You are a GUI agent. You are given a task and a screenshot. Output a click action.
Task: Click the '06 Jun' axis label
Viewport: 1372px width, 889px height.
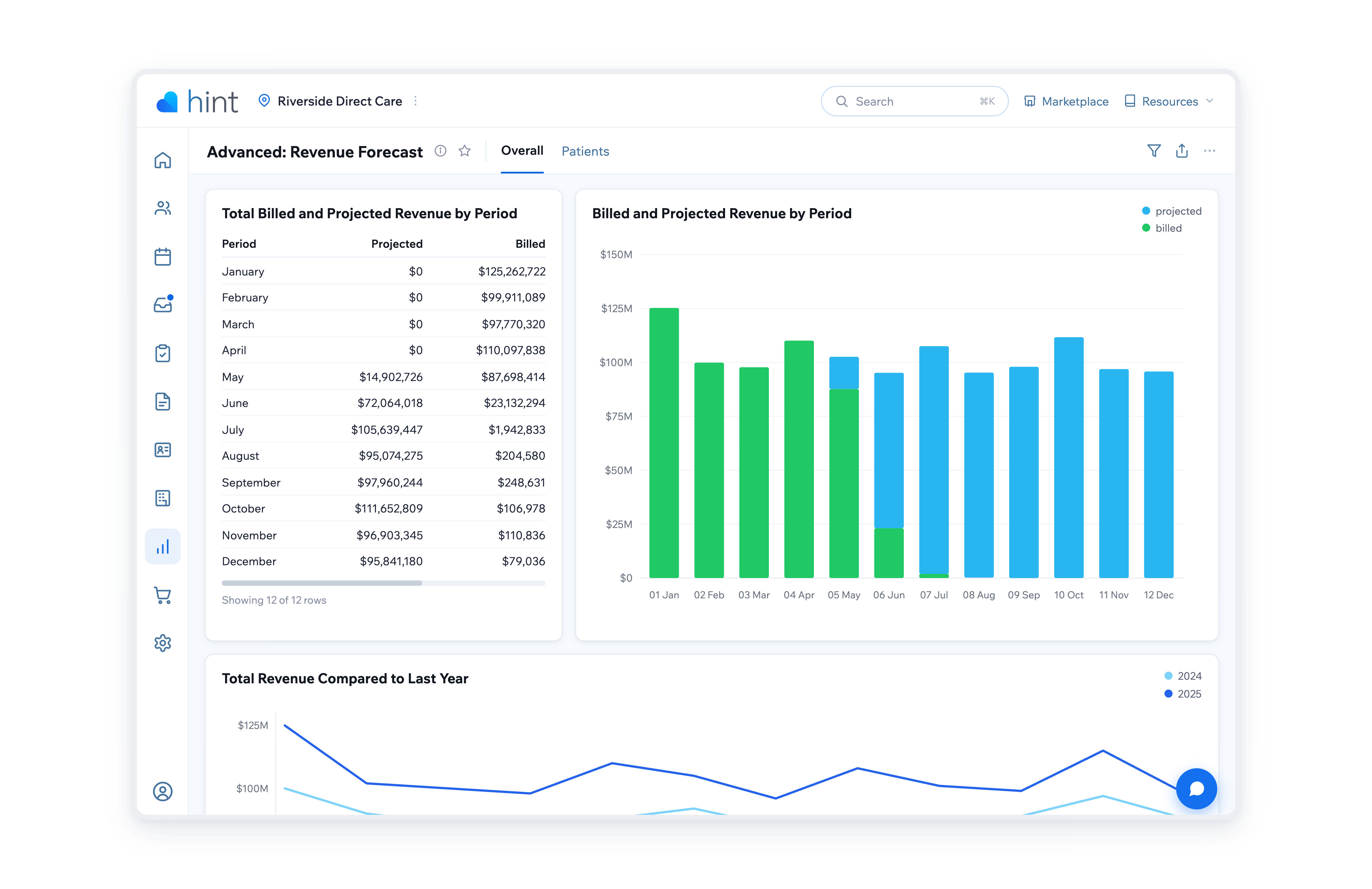point(888,595)
